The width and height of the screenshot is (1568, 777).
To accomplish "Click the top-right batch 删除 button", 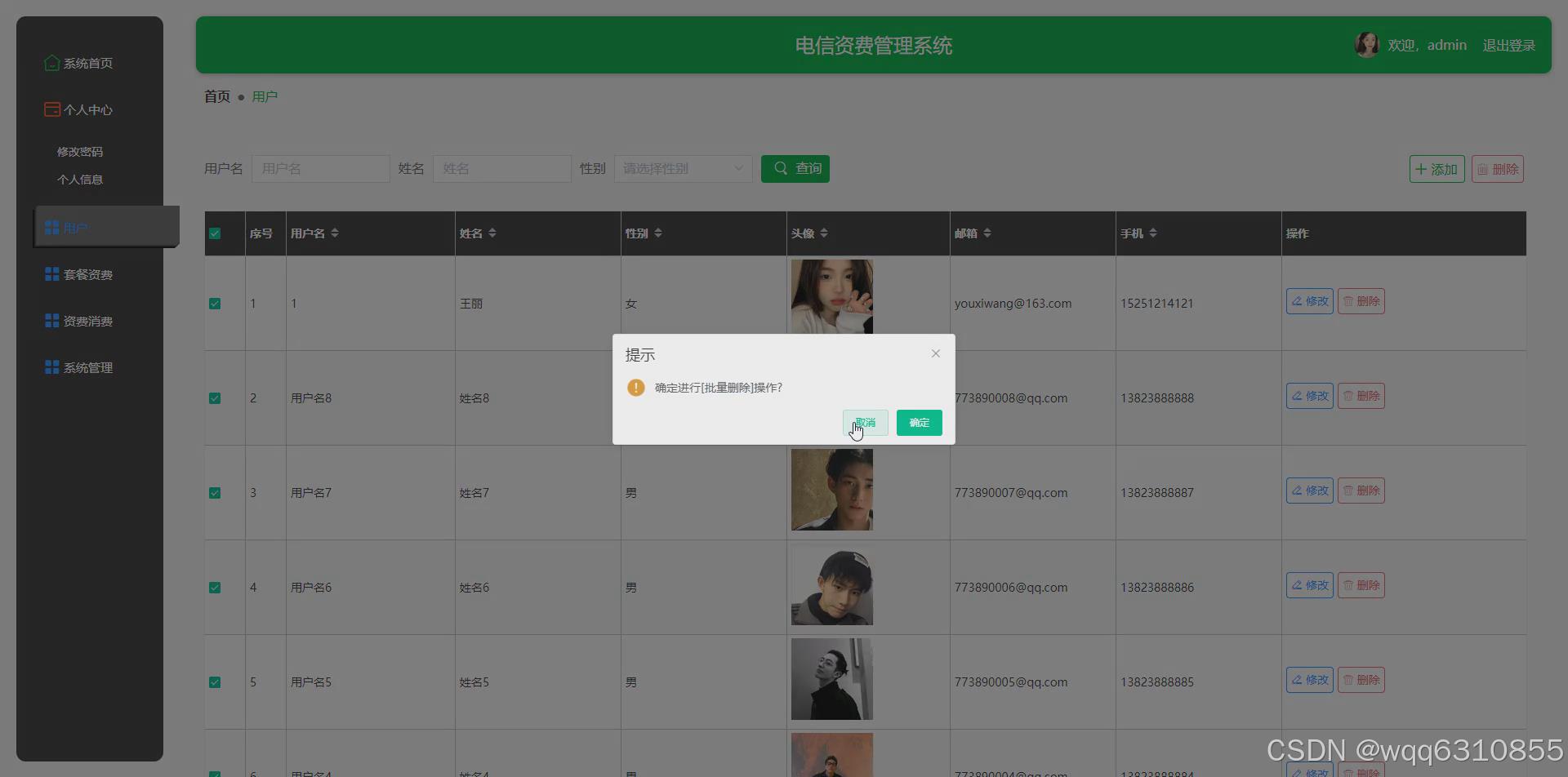I will (1498, 169).
